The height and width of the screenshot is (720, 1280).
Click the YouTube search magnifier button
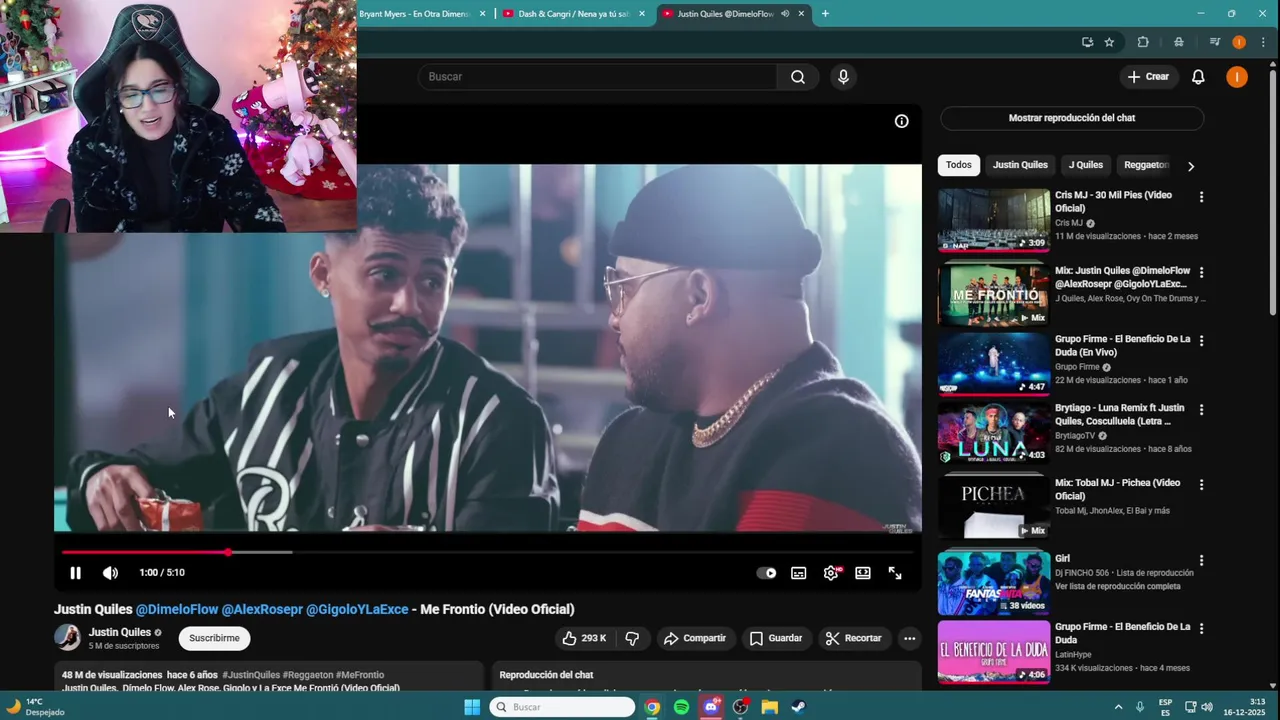pyautogui.click(x=798, y=77)
